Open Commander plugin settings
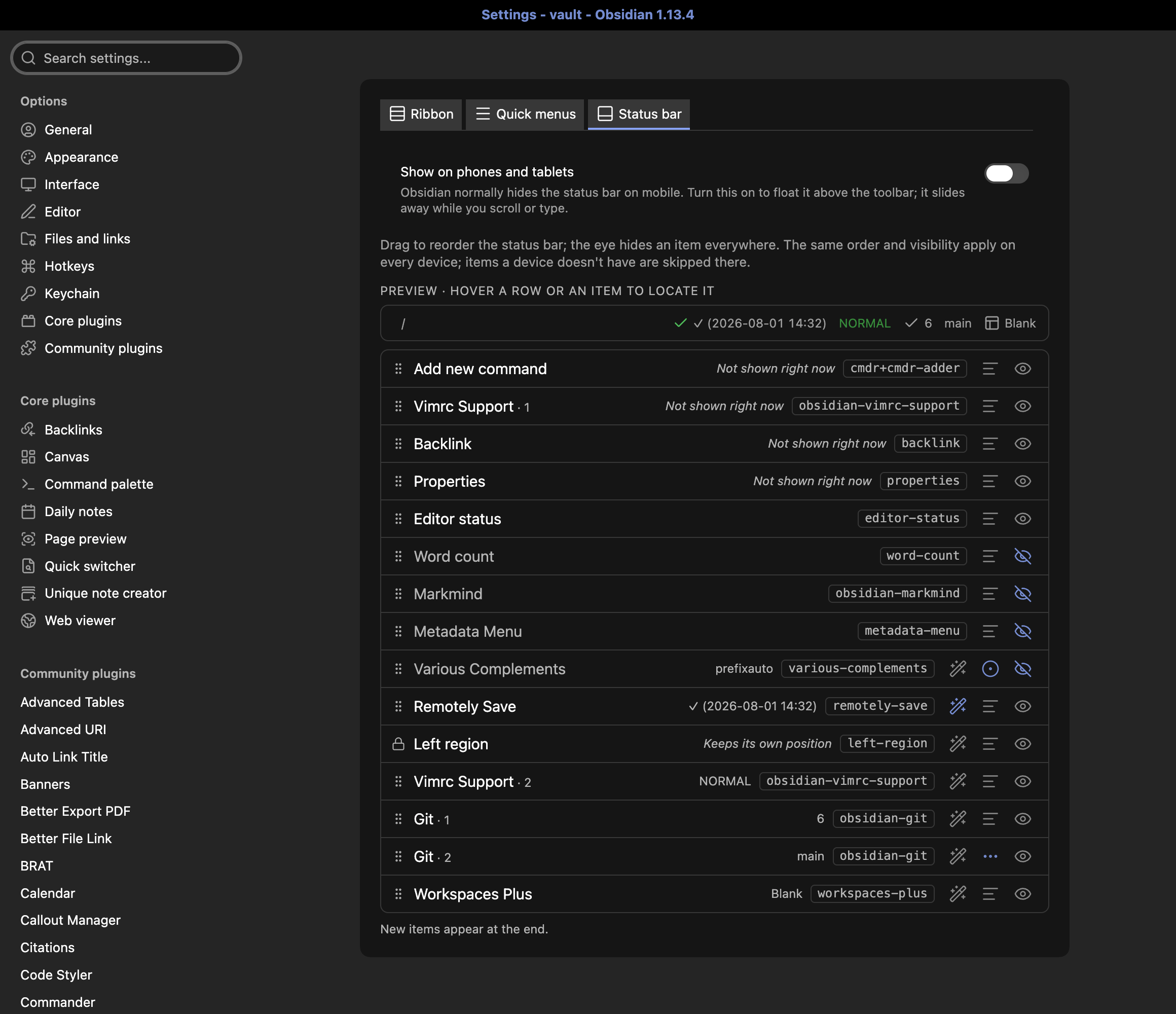 [57, 1002]
